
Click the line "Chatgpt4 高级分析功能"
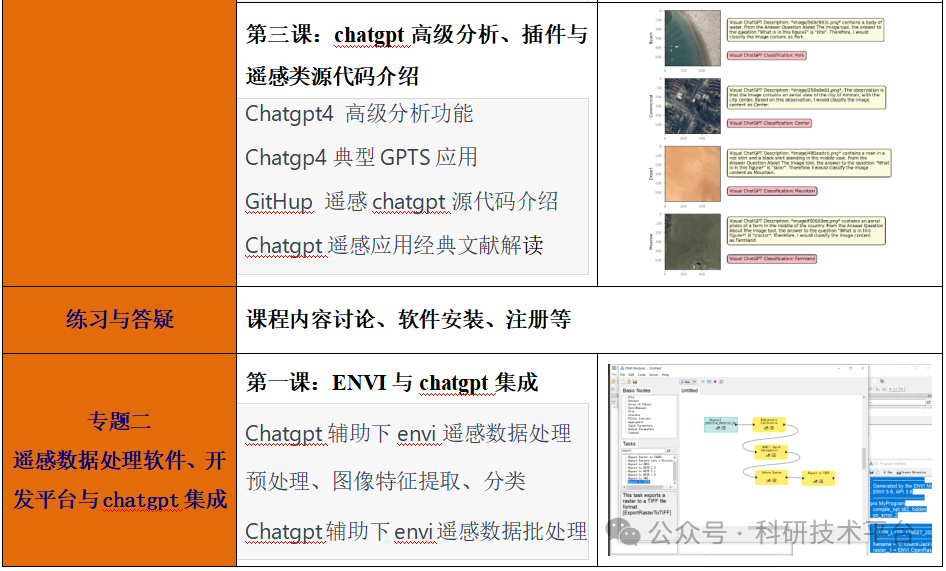(x=359, y=113)
